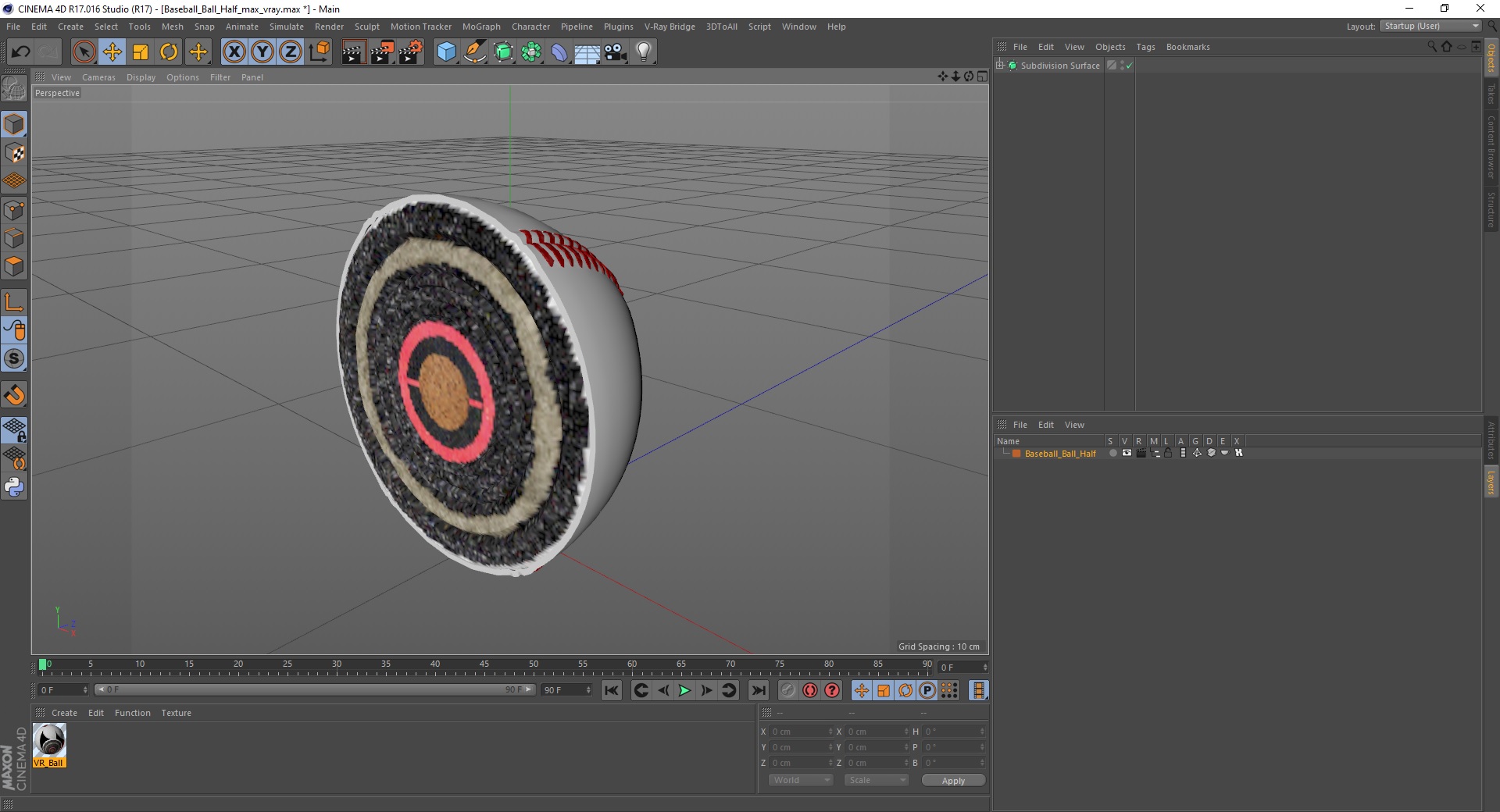Open the Deformer objects icon
This screenshot has height=812, width=1500.
pos(560,52)
